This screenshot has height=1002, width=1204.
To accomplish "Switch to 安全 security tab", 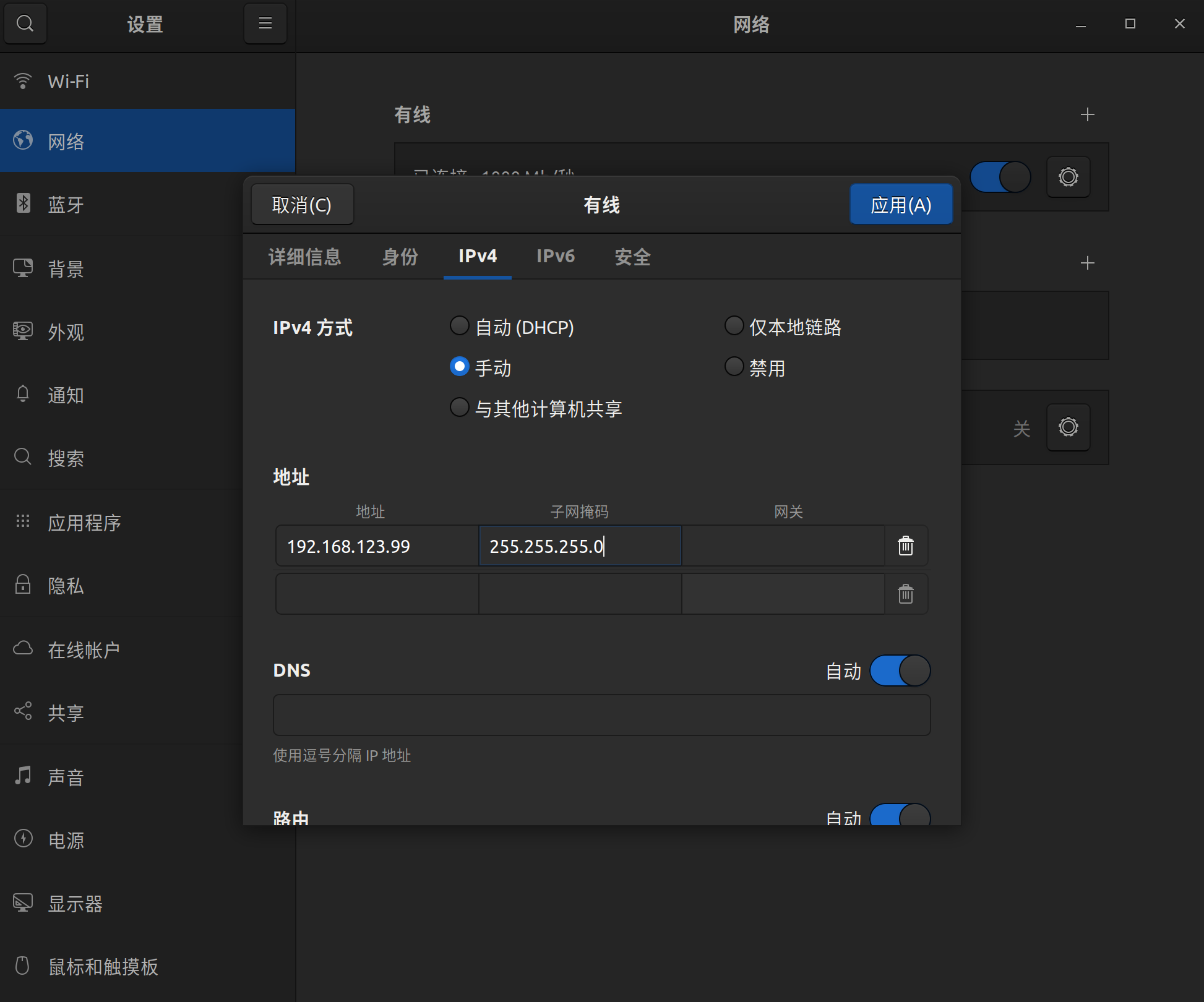I will [632, 256].
